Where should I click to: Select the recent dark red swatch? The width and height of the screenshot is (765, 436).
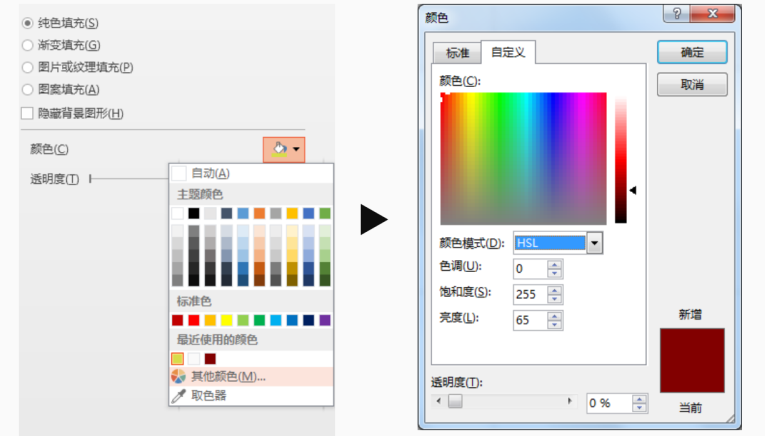click(x=210, y=359)
